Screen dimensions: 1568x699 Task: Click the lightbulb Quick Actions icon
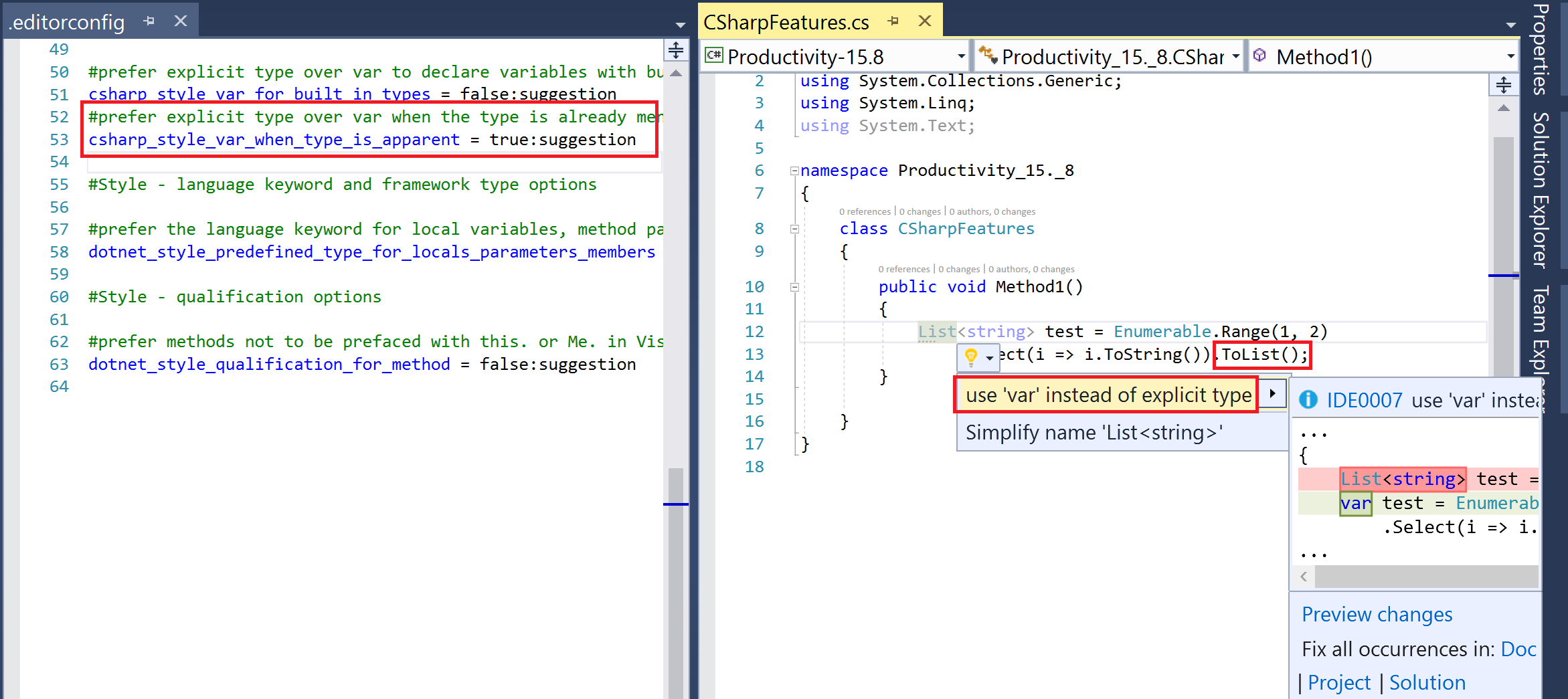970,358
